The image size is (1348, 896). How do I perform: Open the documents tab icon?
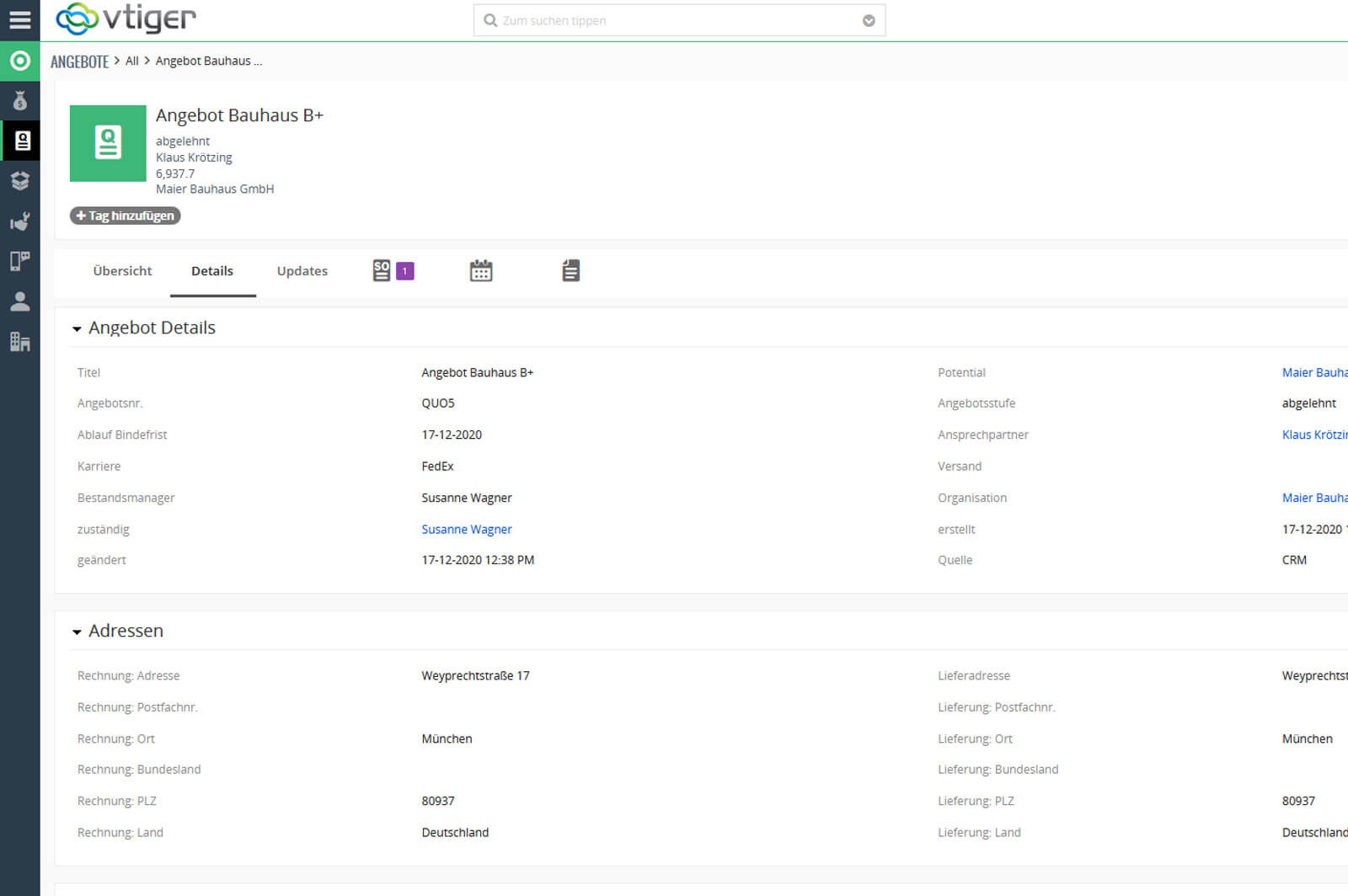tap(570, 270)
